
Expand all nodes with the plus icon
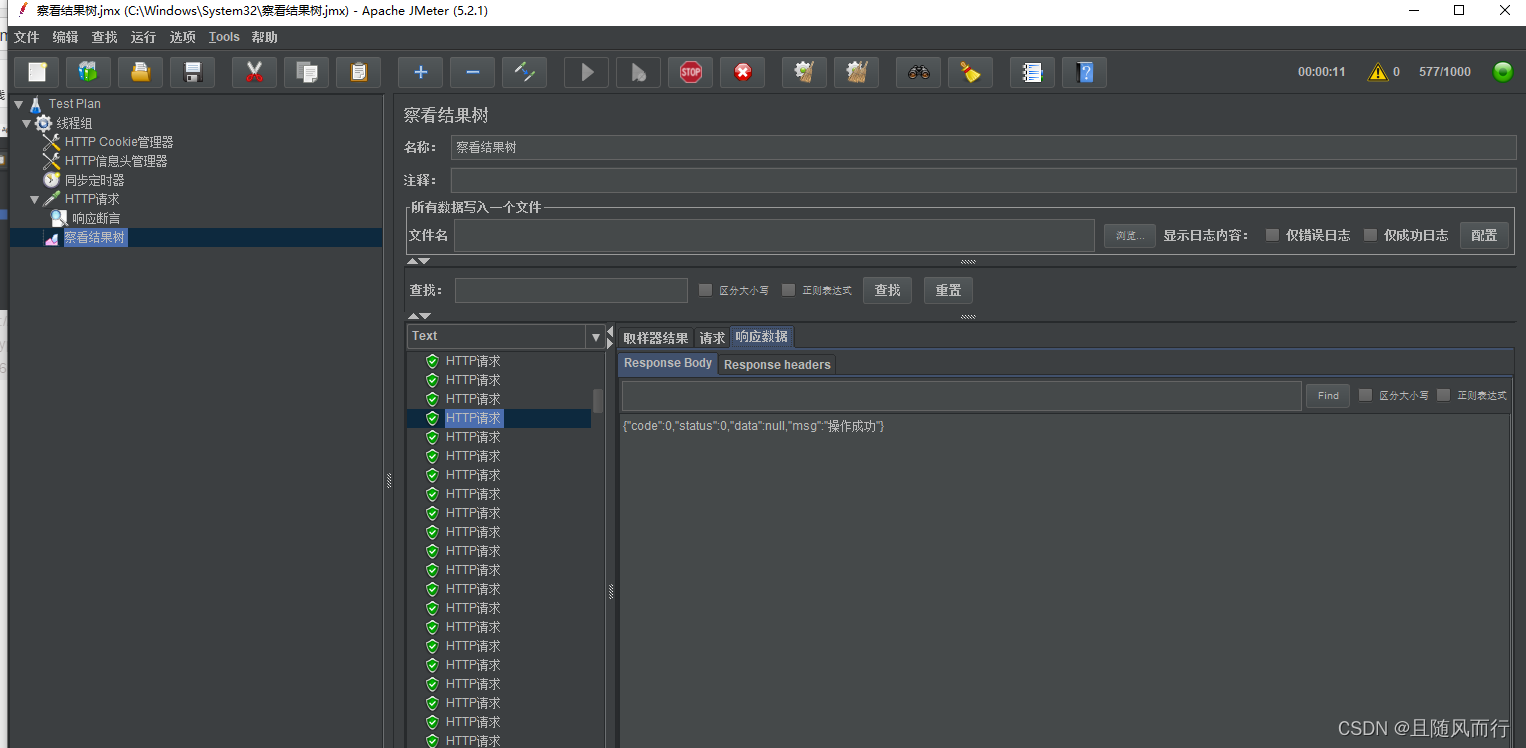tap(421, 72)
